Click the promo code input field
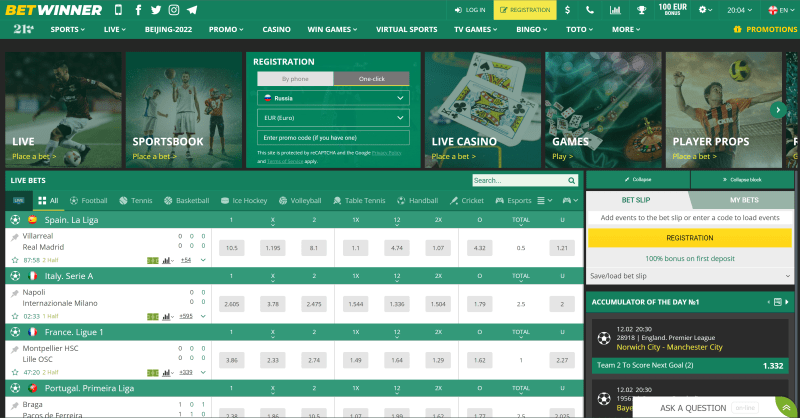This screenshot has height=418, width=800. point(333,138)
